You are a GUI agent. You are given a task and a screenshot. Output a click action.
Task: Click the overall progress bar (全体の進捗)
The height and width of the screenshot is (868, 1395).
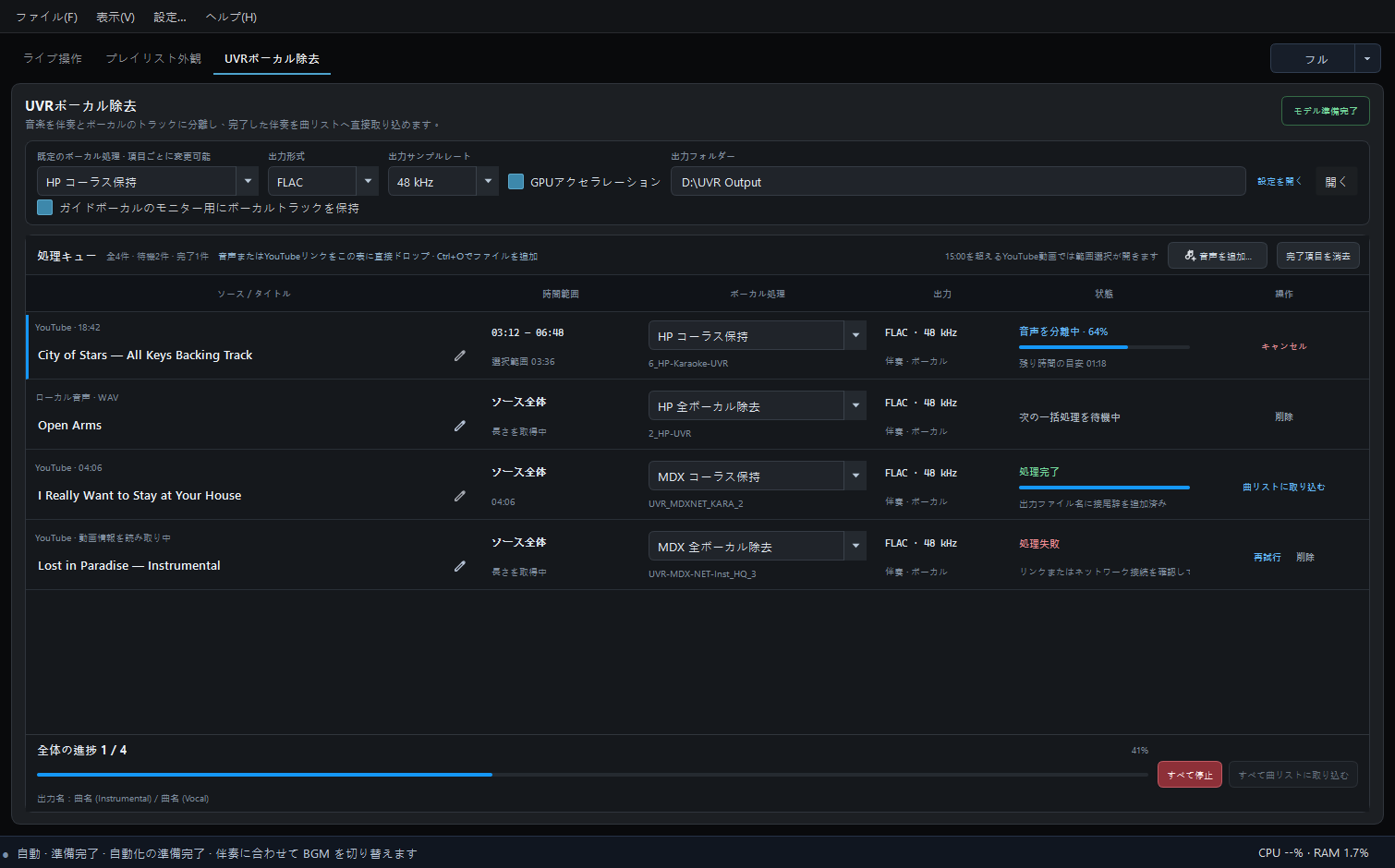(x=592, y=775)
